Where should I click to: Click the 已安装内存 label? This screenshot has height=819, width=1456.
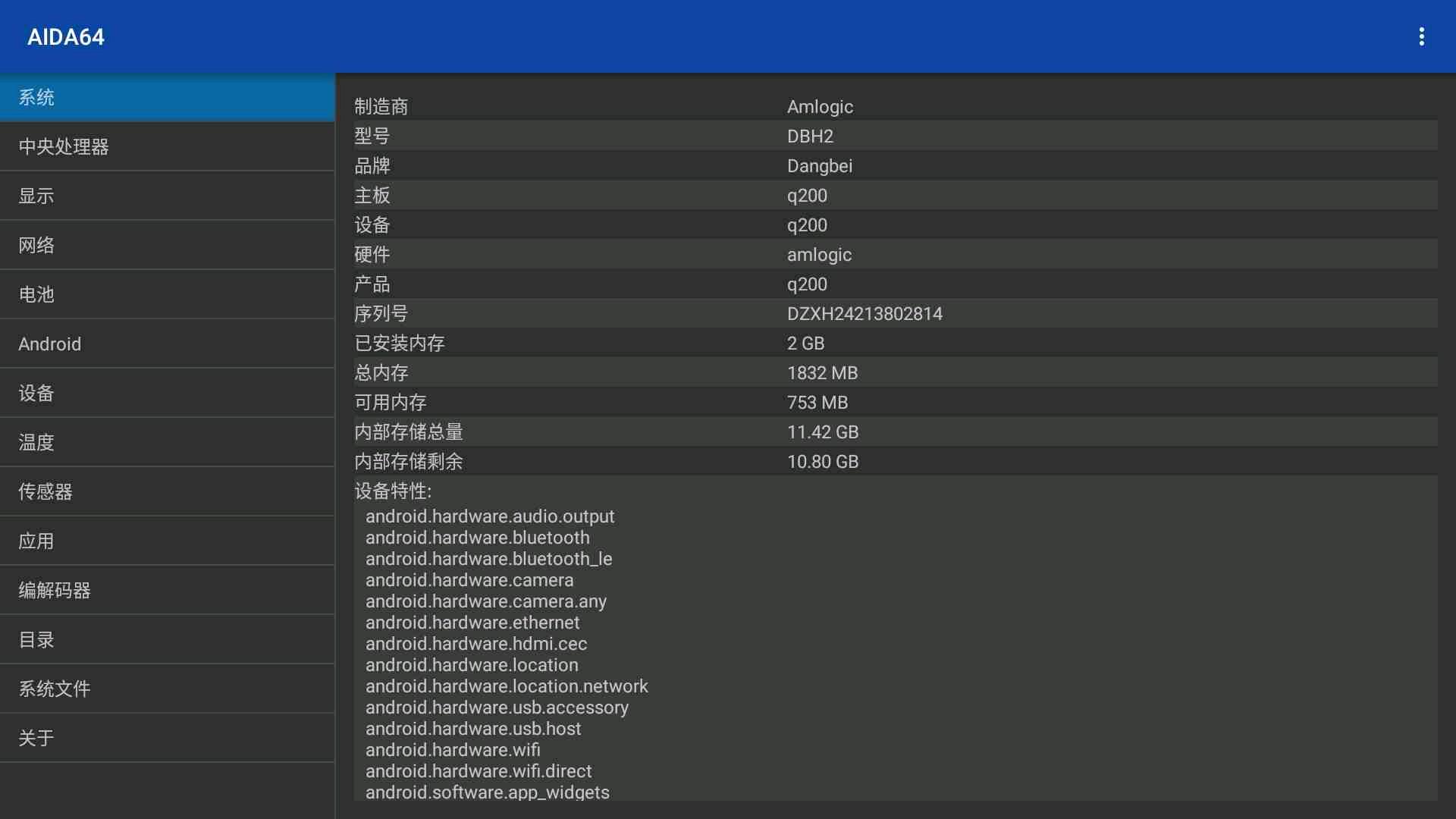pos(400,344)
